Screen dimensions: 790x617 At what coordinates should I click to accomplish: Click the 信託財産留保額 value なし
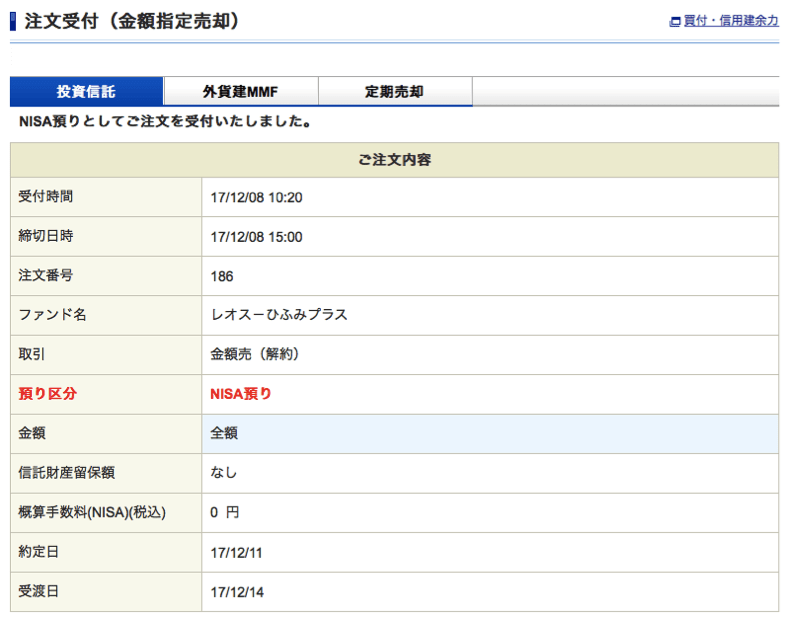(x=224, y=472)
